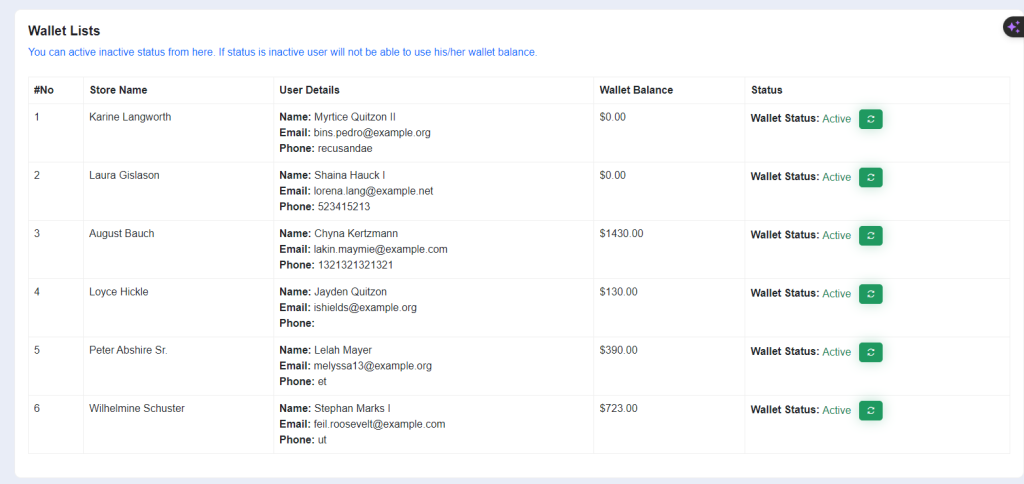
Task: Click email ishields@example.org
Action: pos(365,308)
